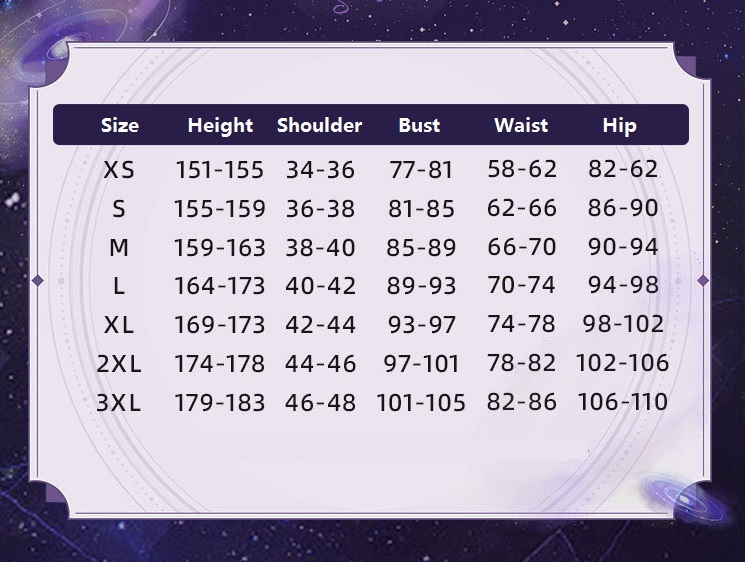The height and width of the screenshot is (562, 745).
Task: Click the "2XL" size row label
Action: tap(119, 364)
